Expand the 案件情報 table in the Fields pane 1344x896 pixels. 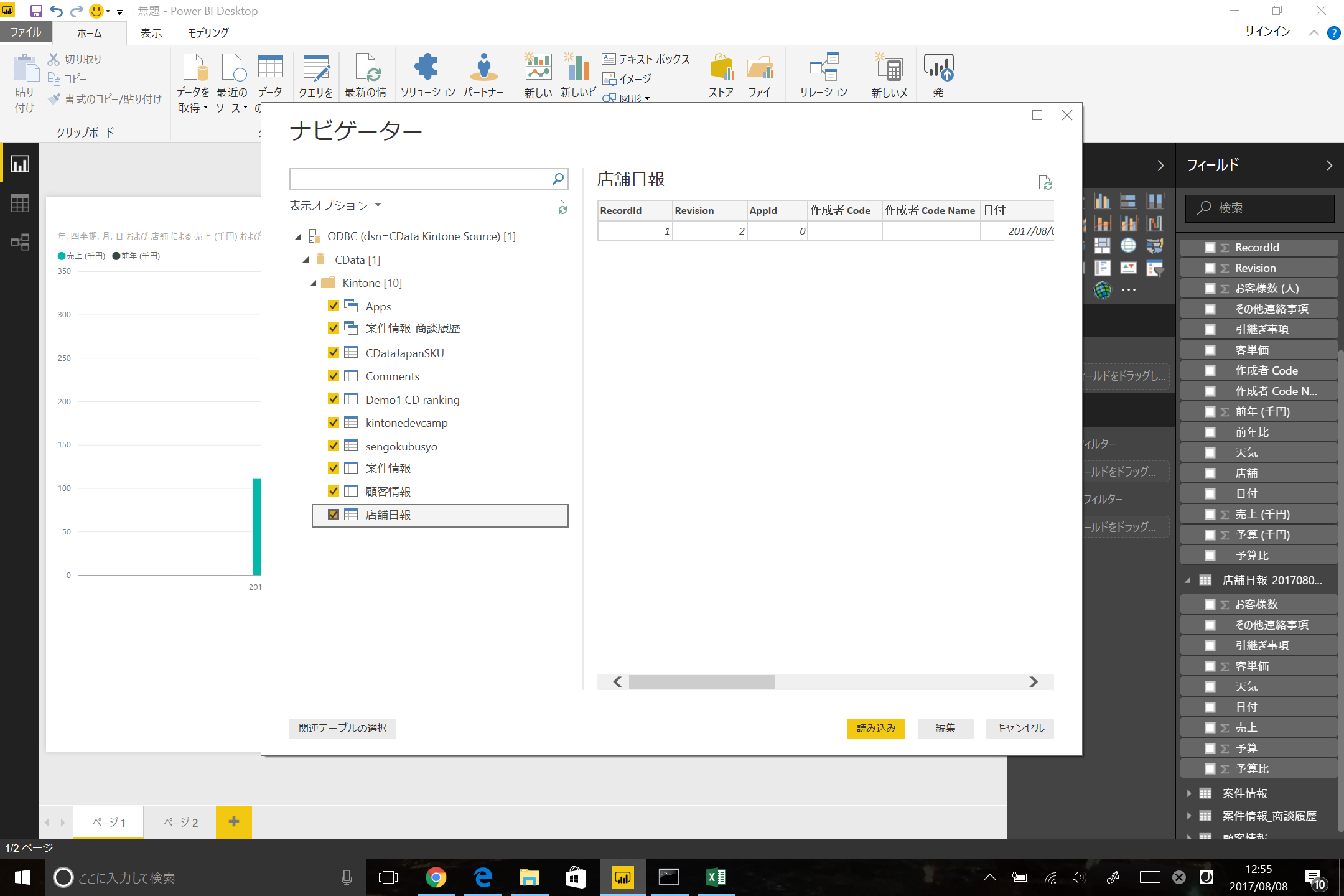[1189, 793]
